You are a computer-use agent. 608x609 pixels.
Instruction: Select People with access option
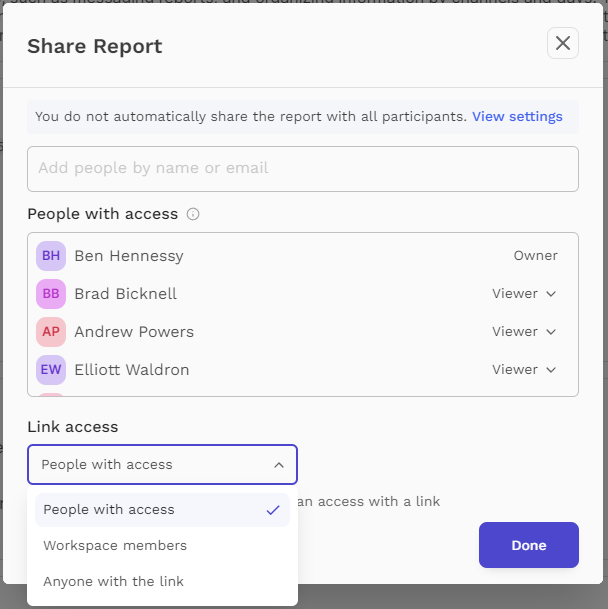coord(162,510)
